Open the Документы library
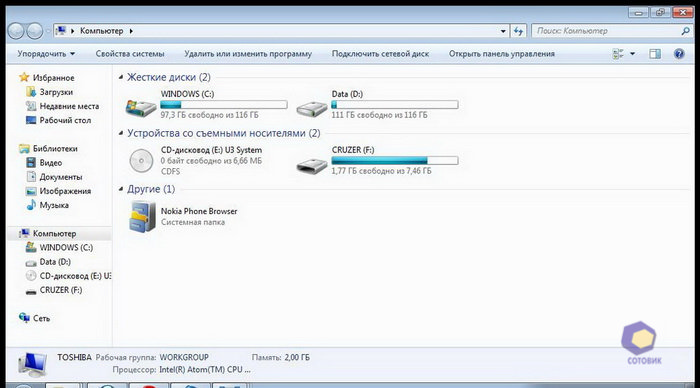 [61, 177]
